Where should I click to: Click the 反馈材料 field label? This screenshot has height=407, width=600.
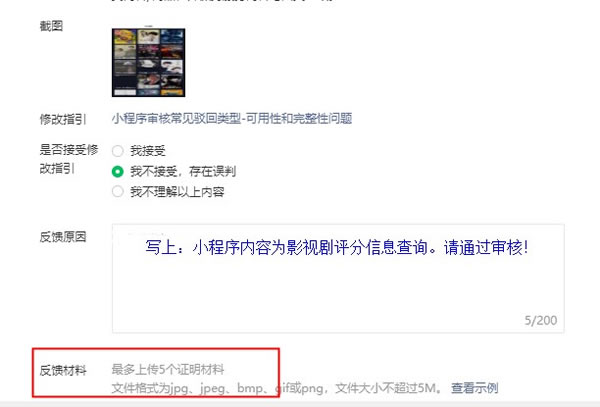[63, 370]
